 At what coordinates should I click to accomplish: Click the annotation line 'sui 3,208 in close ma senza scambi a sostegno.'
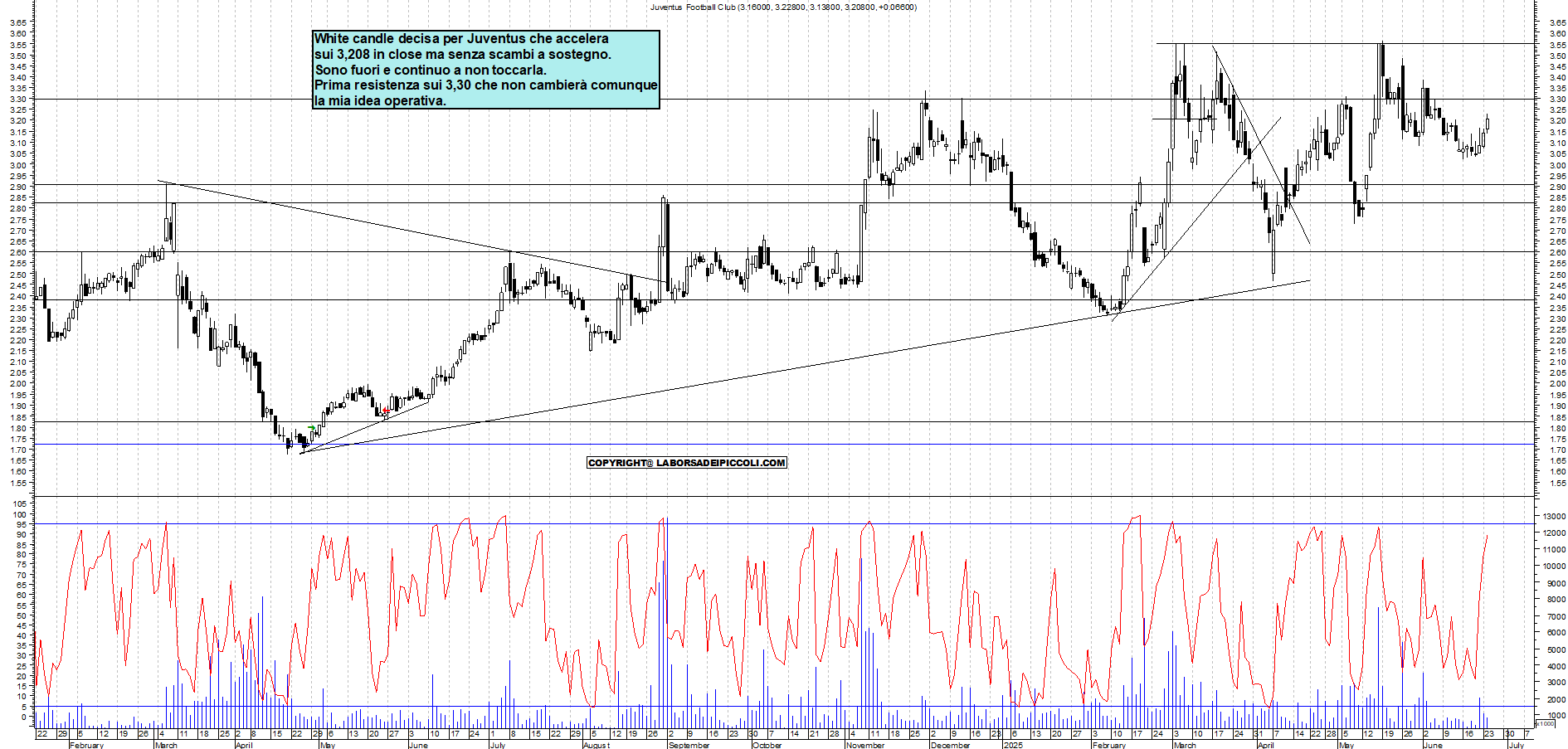click(463, 55)
